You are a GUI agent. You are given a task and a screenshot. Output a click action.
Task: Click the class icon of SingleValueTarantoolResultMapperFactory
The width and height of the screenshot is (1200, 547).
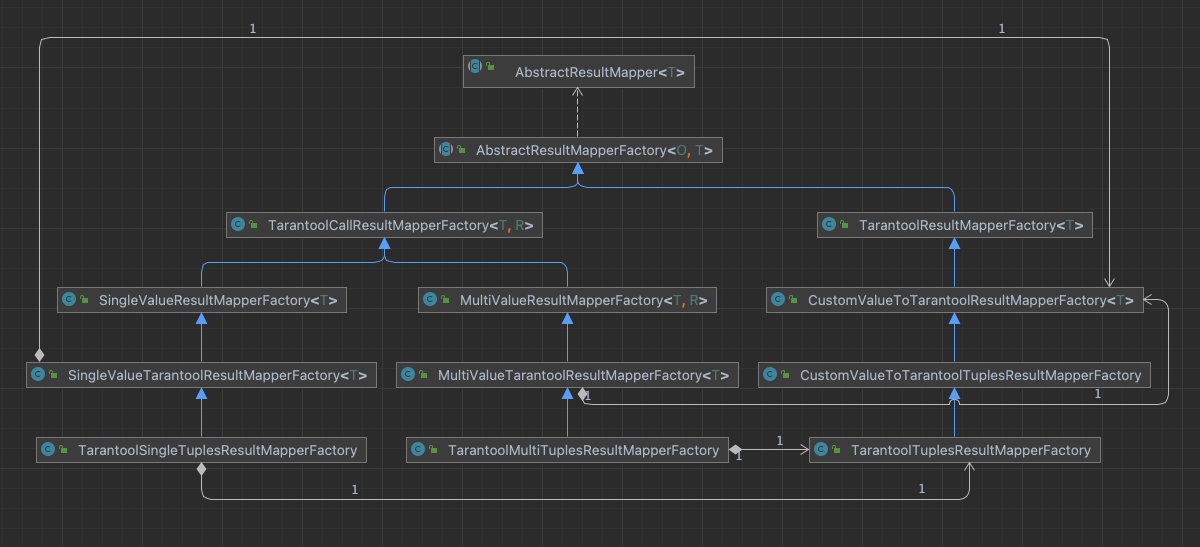(x=38, y=375)
